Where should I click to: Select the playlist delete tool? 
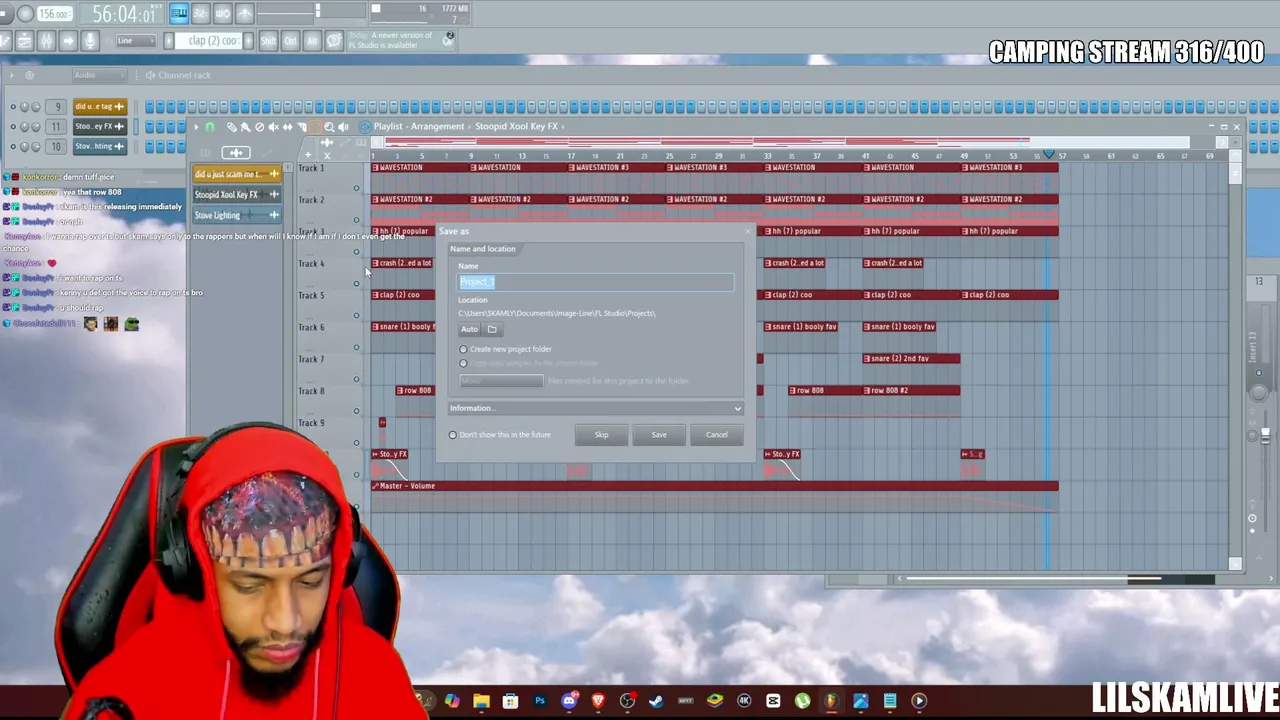point(259,127)
